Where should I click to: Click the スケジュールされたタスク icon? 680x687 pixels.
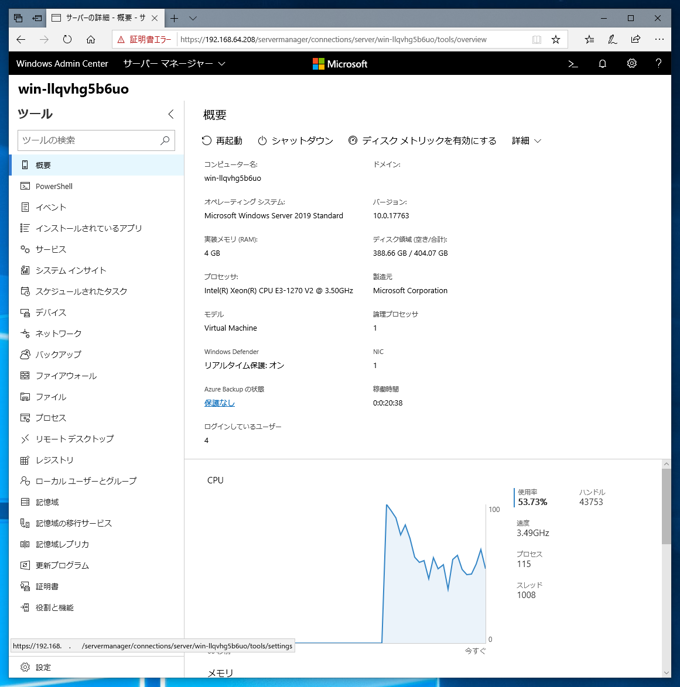(25, 291)
